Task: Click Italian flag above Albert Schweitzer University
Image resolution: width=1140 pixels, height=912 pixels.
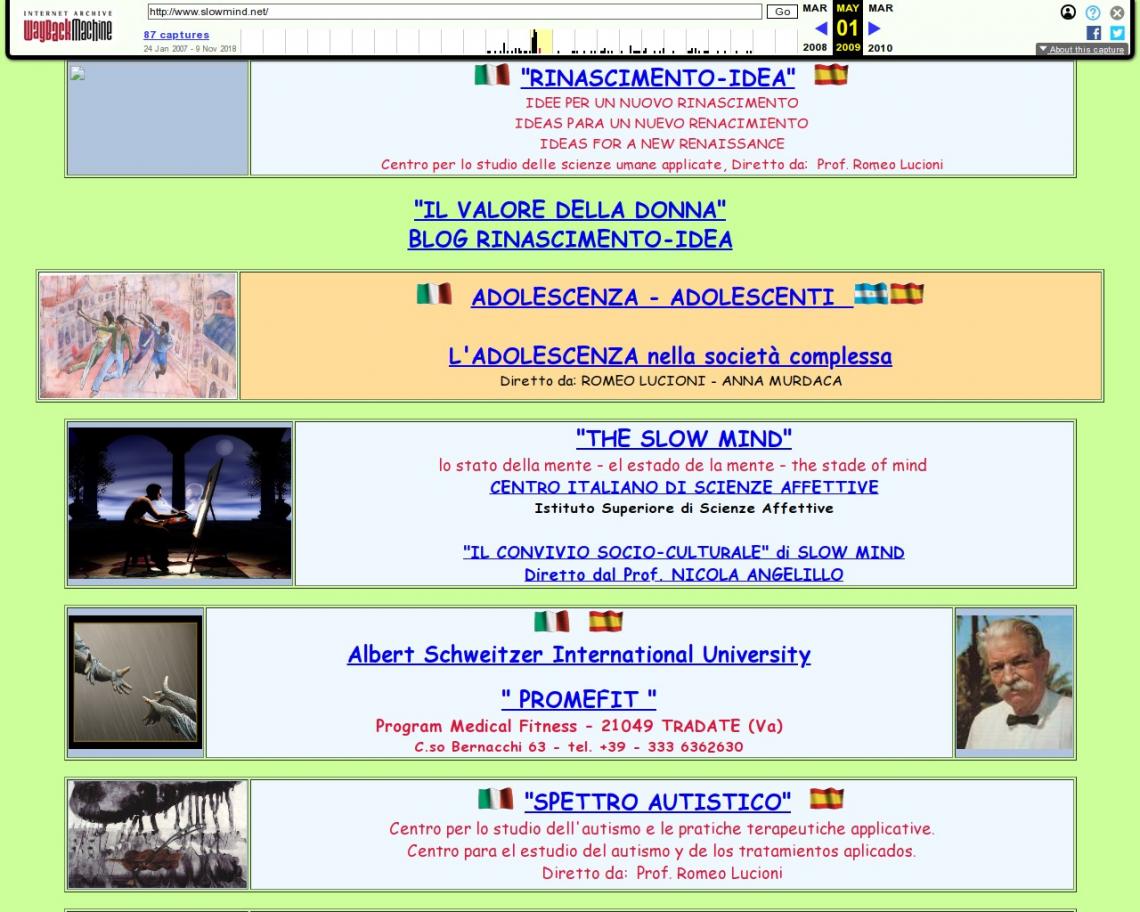Action: [552, 621]
